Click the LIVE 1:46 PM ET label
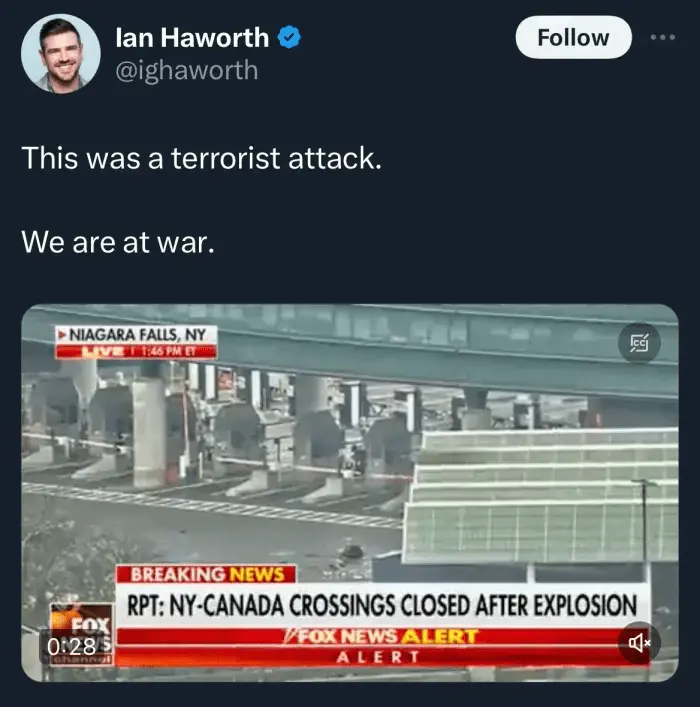Viewport: 700px width, 707px height. [136, 352]
